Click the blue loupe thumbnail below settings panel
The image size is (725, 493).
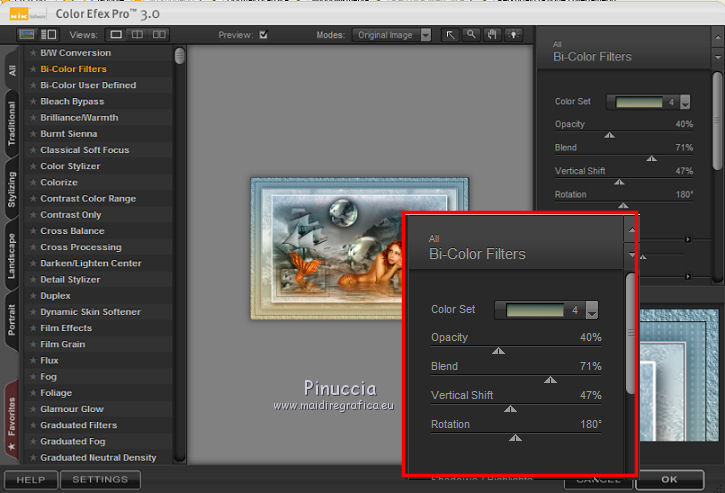click(679, 375)
